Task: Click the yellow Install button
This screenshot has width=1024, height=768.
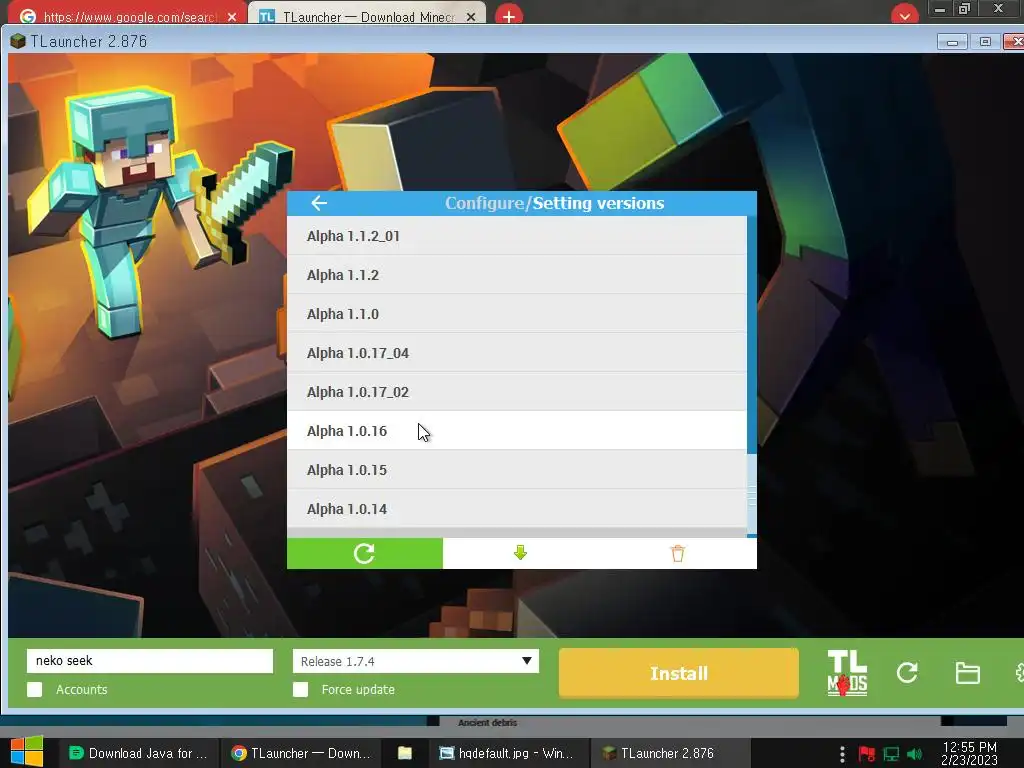Action: (x=679, y=673)
